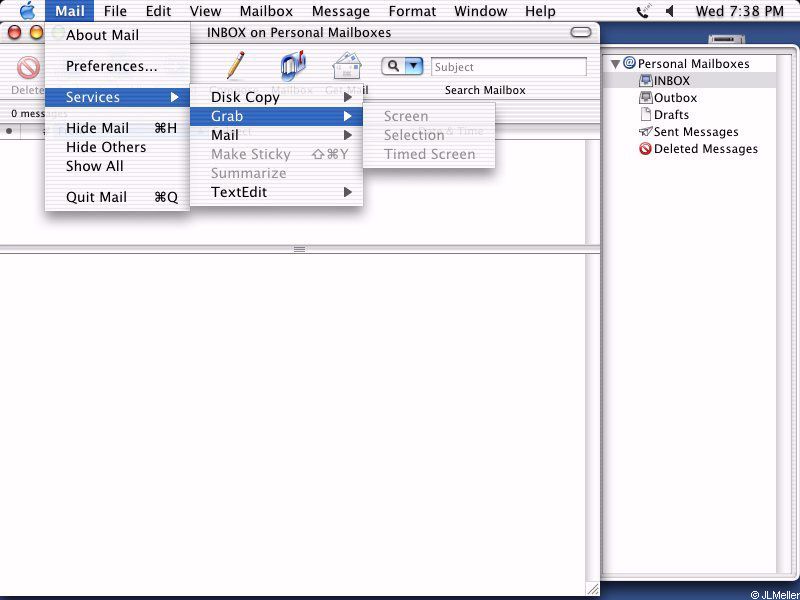Open the Message menu
This screenshot has width=800, height=600.
(341, 11)
